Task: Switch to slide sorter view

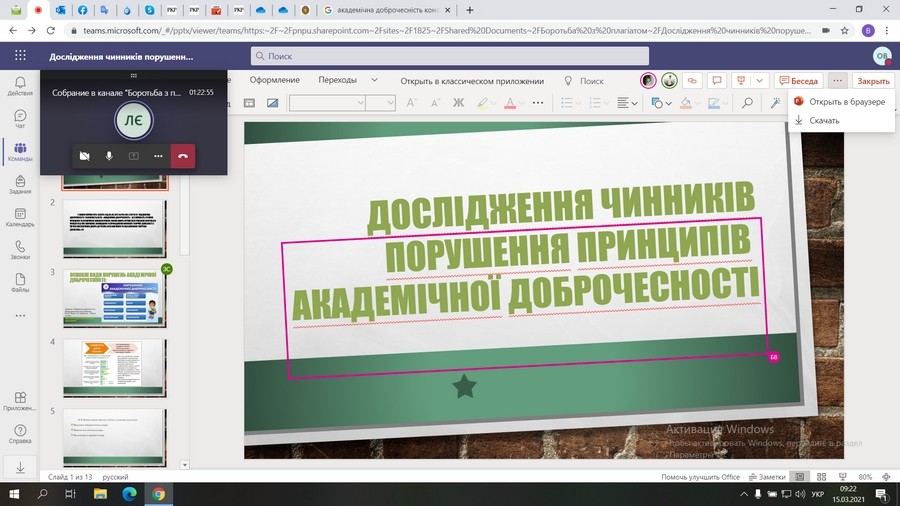Action: (819, 477)
